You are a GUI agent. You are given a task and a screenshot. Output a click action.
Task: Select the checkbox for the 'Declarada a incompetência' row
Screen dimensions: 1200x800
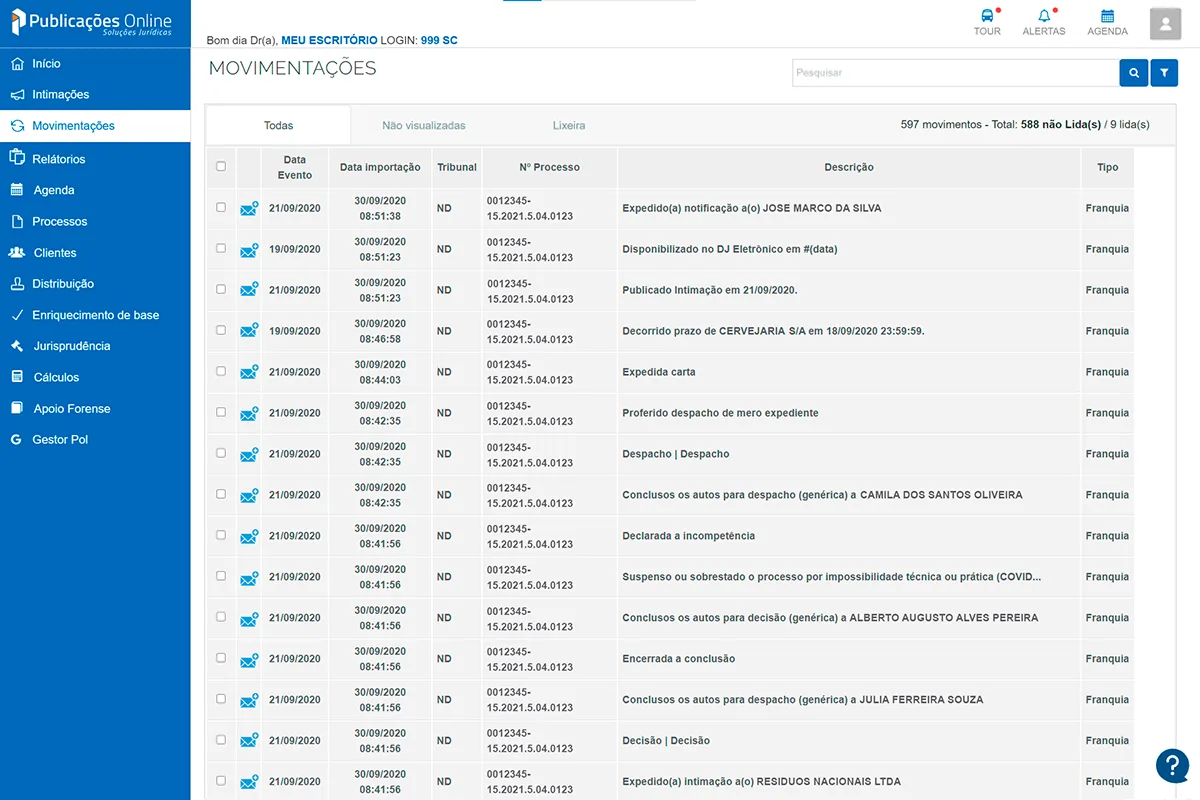pyautogui.click(x=221, y=535)
